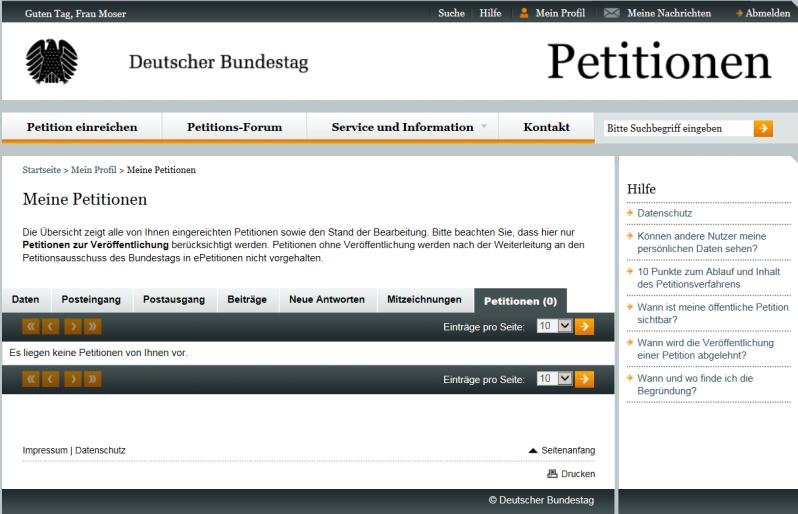Click the Drucken link

coord(578,474)
